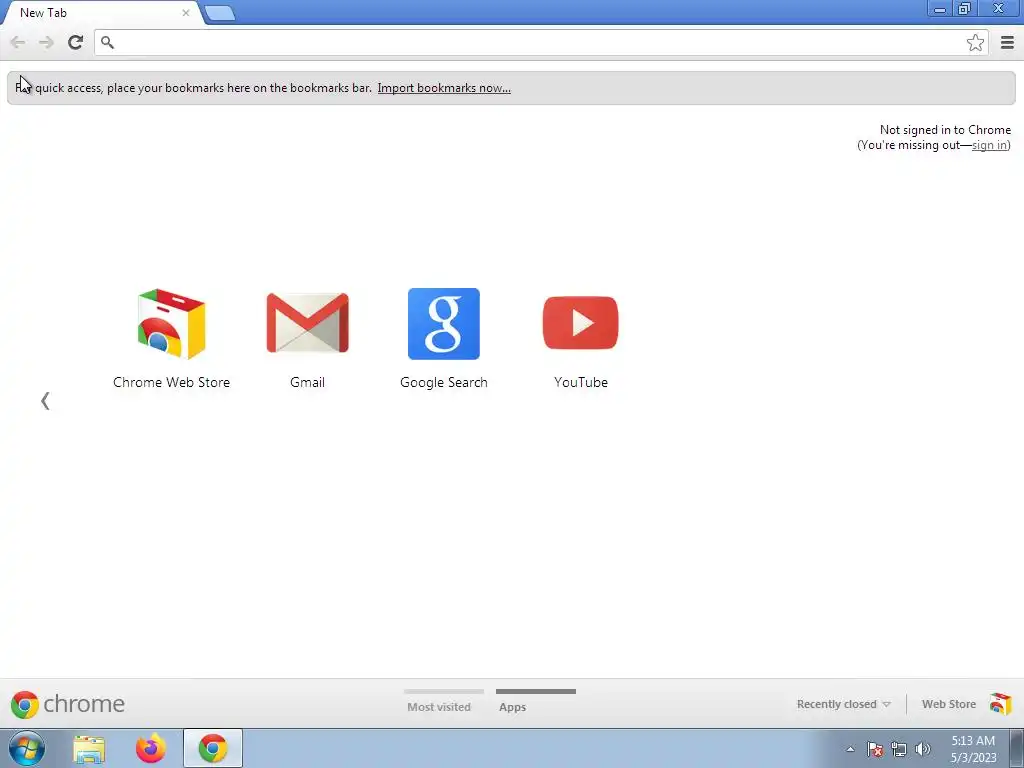The width and height of the screenshot is (1024, 768).
Task: Open the Windows Start menu
Action: click(27, 748)
